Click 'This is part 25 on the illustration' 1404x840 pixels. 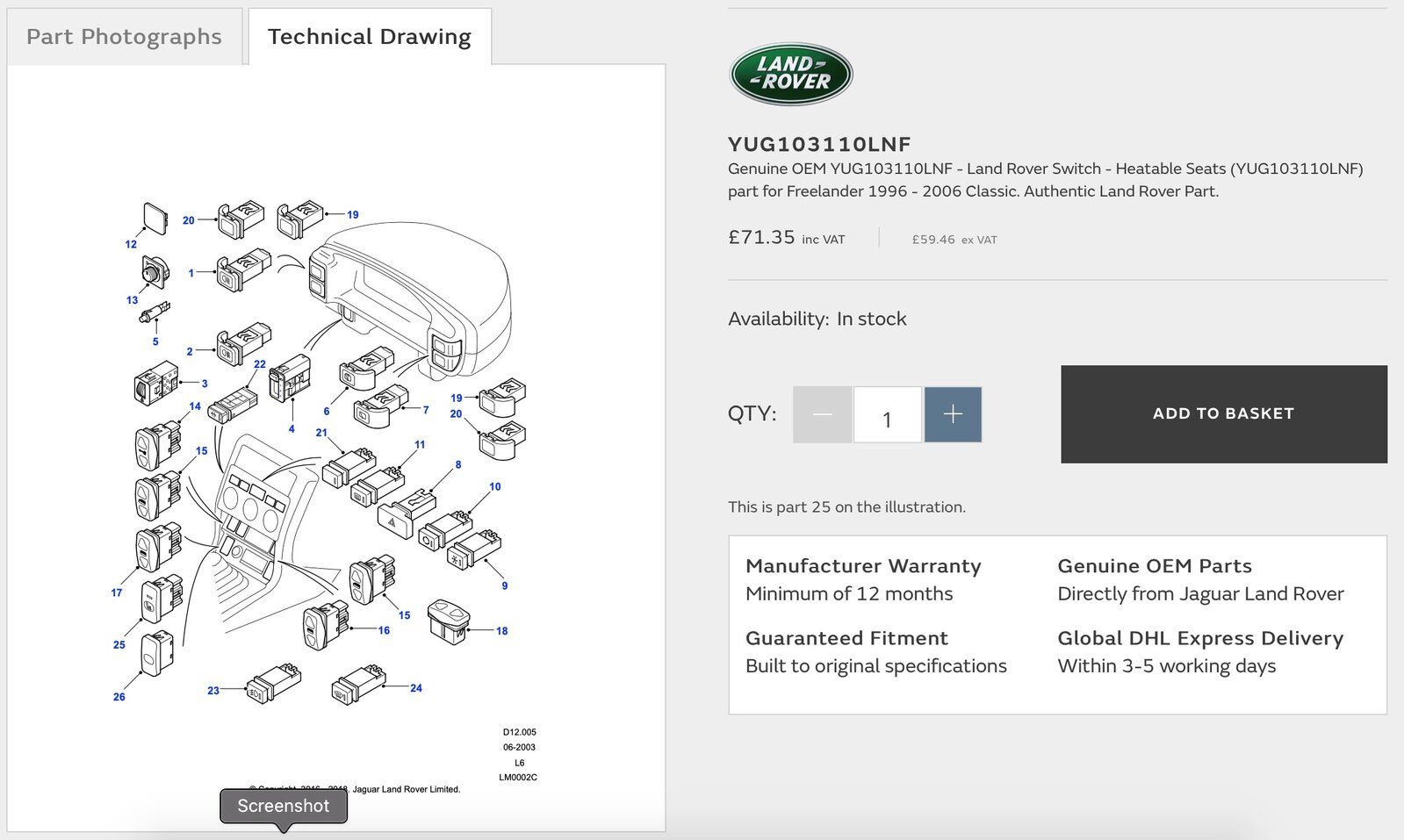[846, 506]
